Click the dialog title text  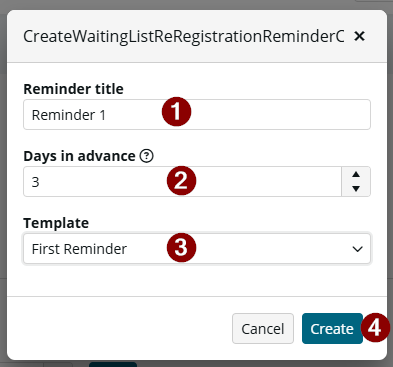pyautogui.click(x=183, y=36)
